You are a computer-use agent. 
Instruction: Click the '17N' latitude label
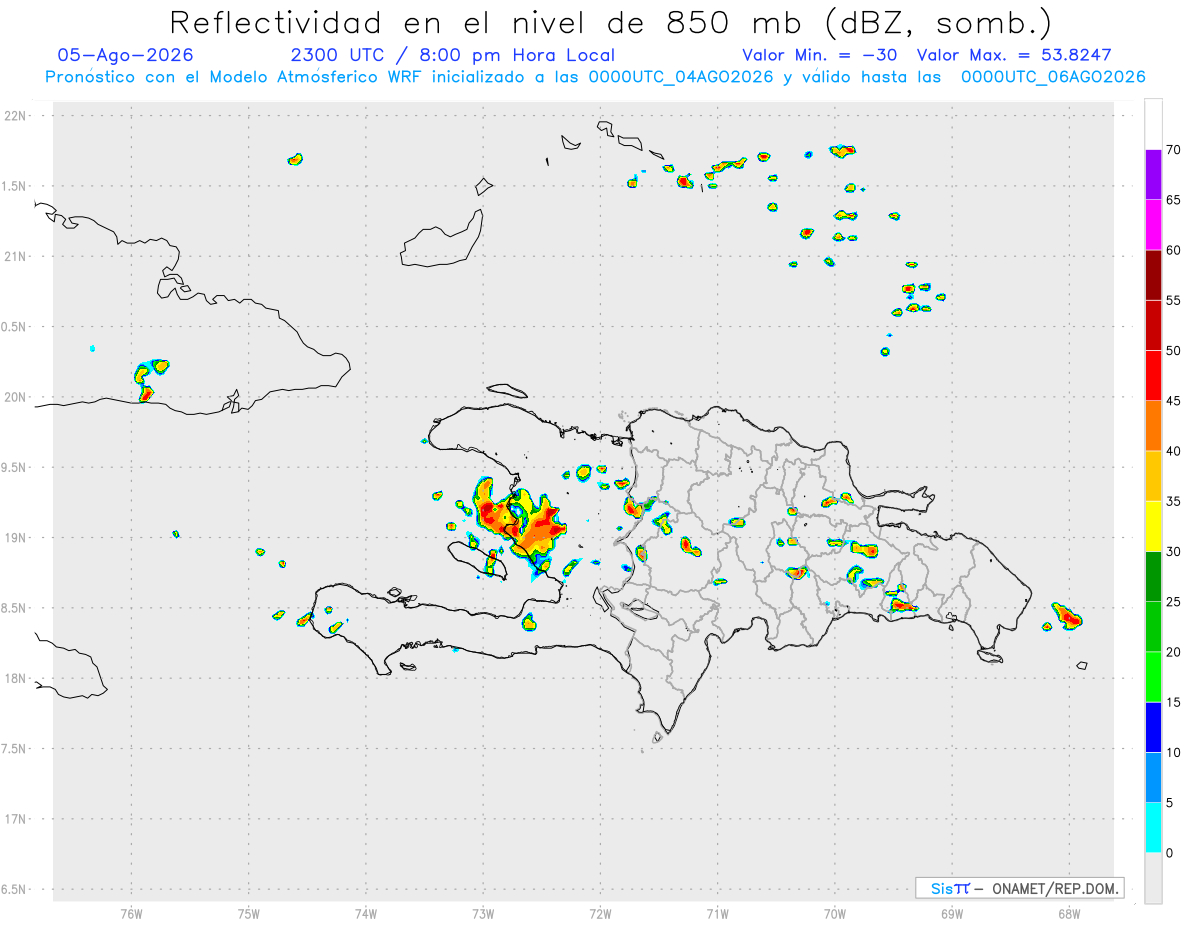[x=16, y=819]
